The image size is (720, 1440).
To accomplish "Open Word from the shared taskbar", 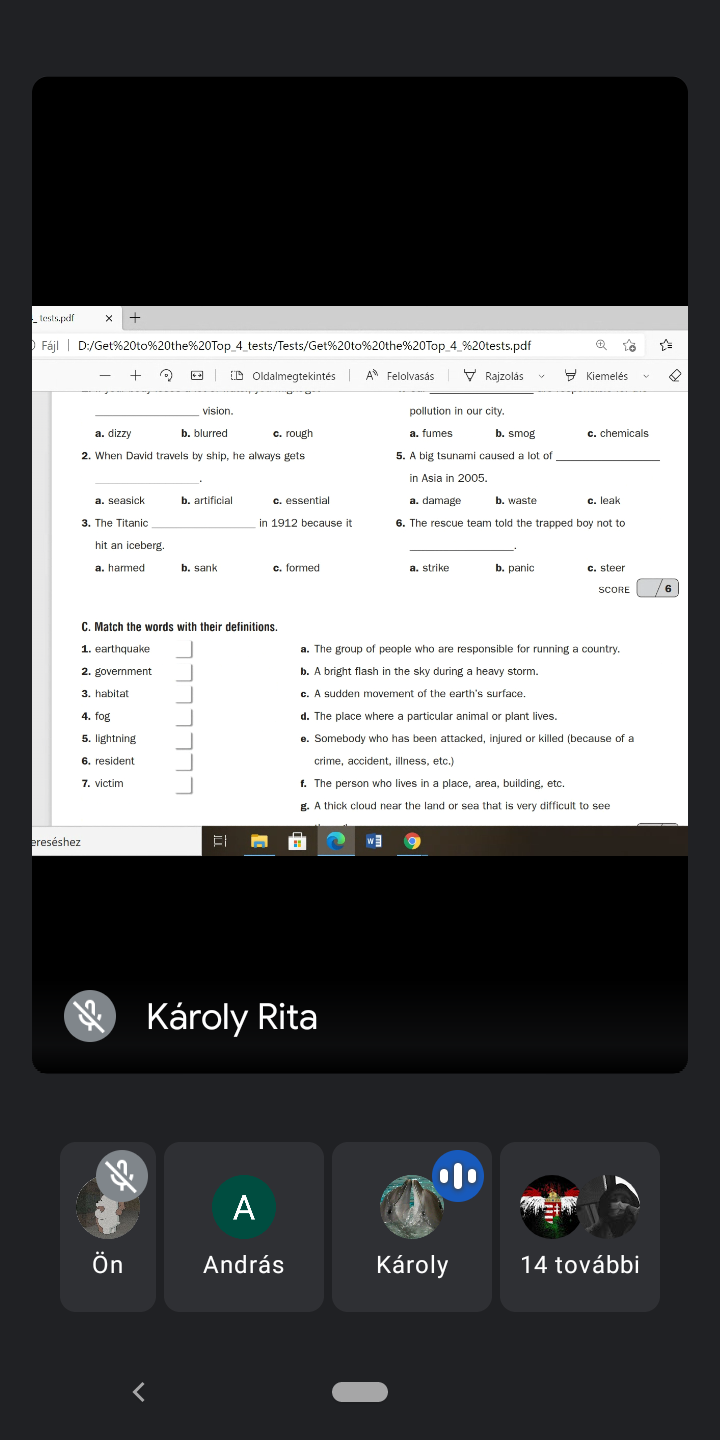I will tap(373, 841).
